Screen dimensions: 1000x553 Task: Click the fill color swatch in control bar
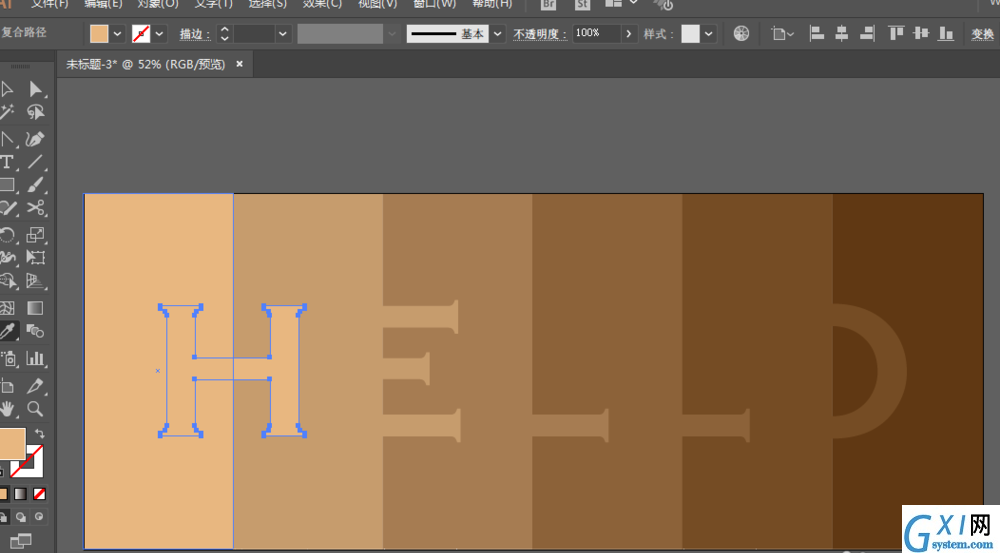click(x=99, y=34)
